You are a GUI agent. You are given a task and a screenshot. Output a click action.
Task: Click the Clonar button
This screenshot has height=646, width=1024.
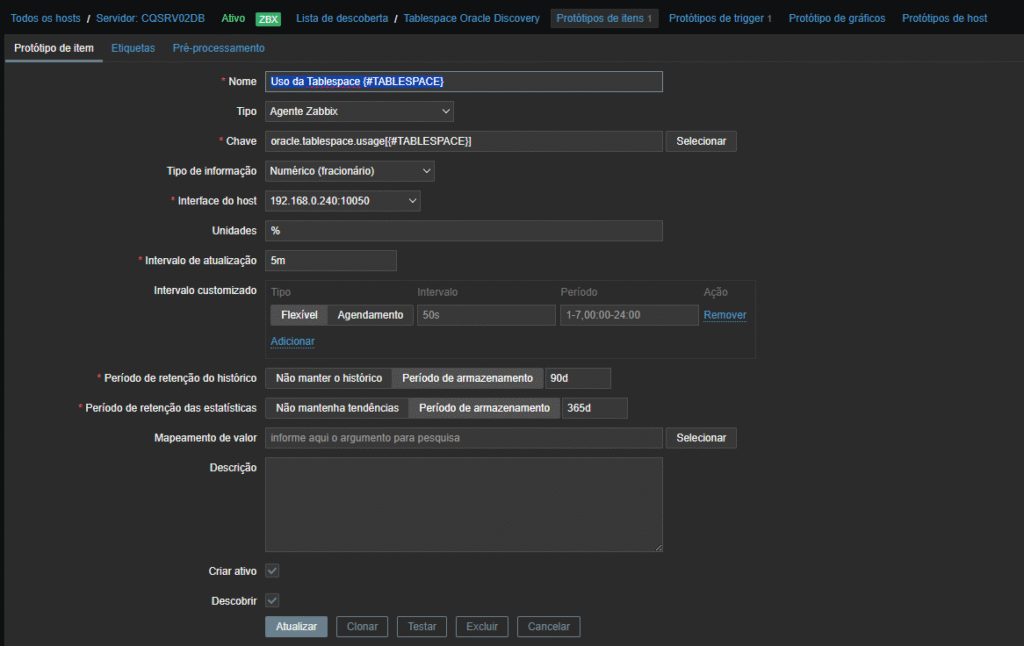362,626
